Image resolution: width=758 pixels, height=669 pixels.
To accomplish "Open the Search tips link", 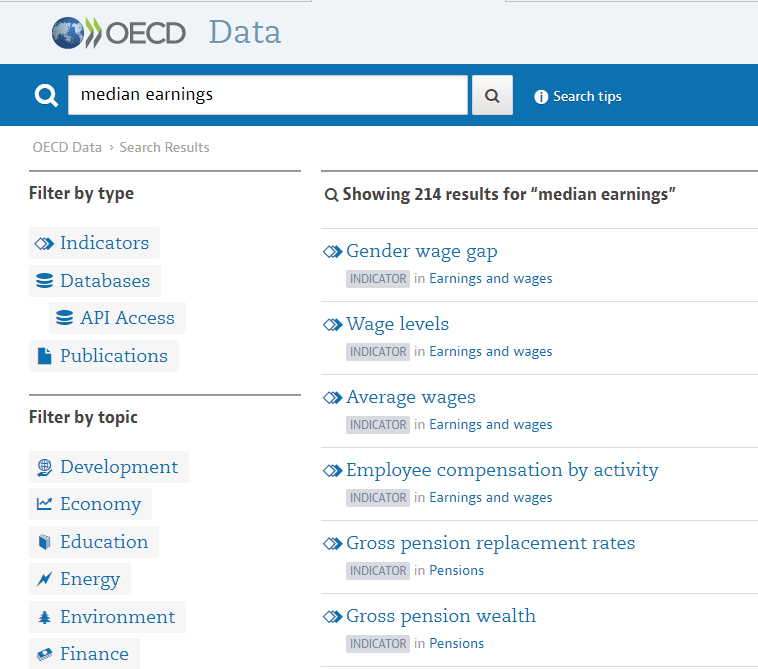I will tap(587, 97).
